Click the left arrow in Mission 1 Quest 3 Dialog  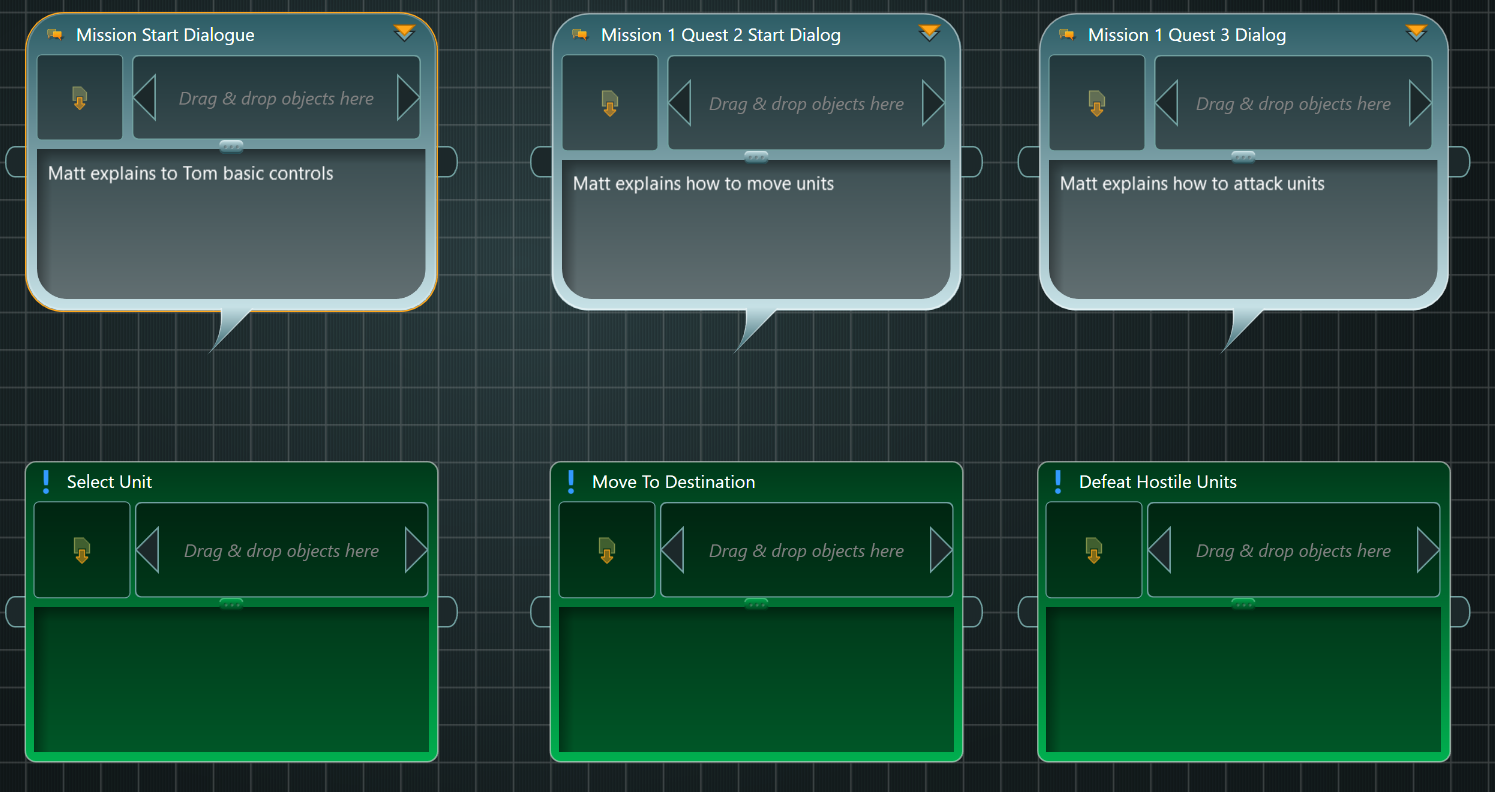coord(1167,103)
